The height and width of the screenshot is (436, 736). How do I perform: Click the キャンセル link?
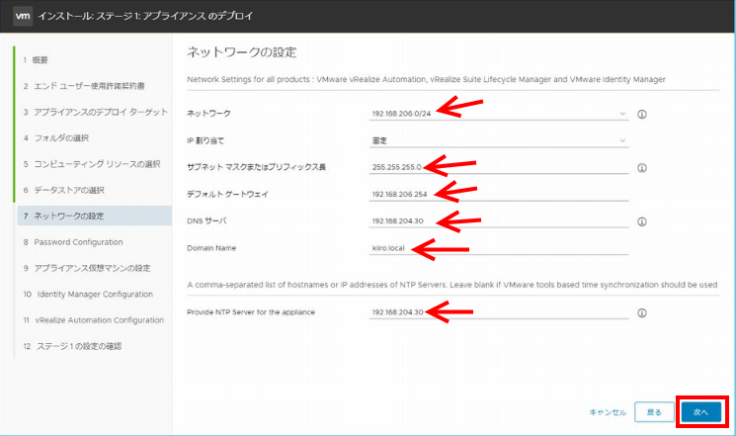[x=608, y=412]
